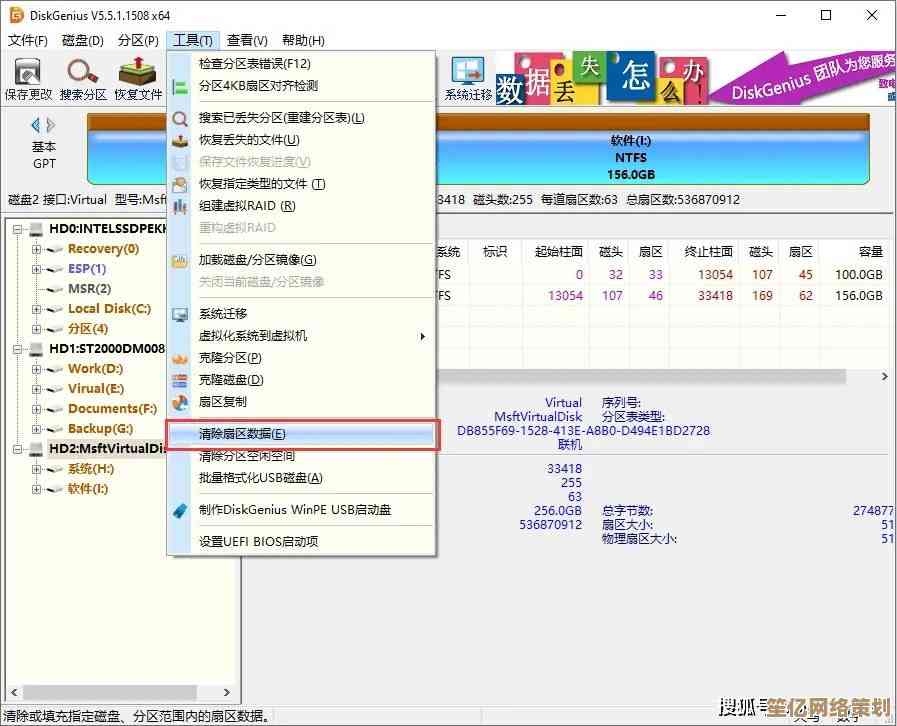Click the forward arrow above 基本 GPT
Image resolution: width=897 pixels, height=726 pixels.
tap(51, 125)
